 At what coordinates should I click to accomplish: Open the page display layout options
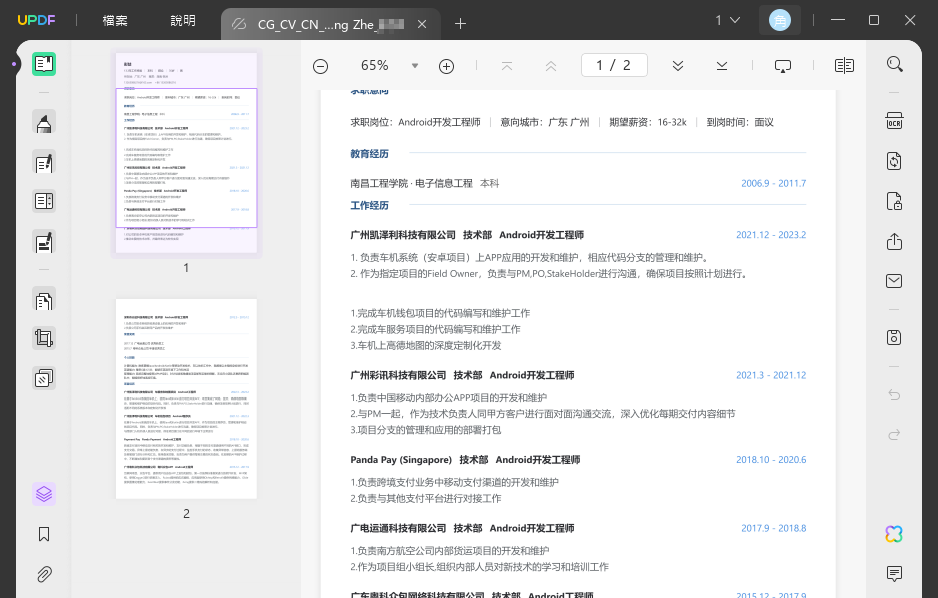(844, 66)
